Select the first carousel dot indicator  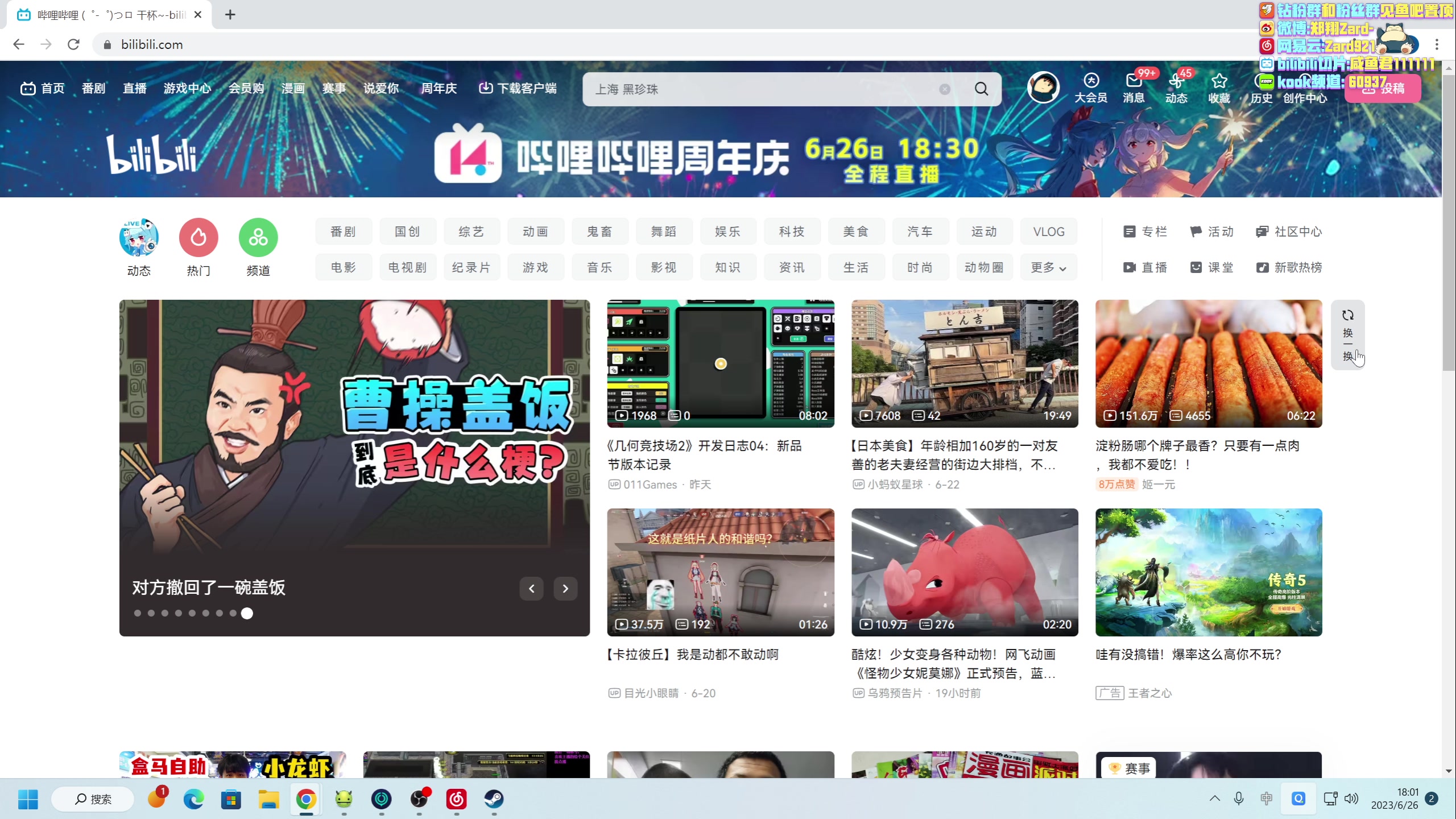(137, 613)
